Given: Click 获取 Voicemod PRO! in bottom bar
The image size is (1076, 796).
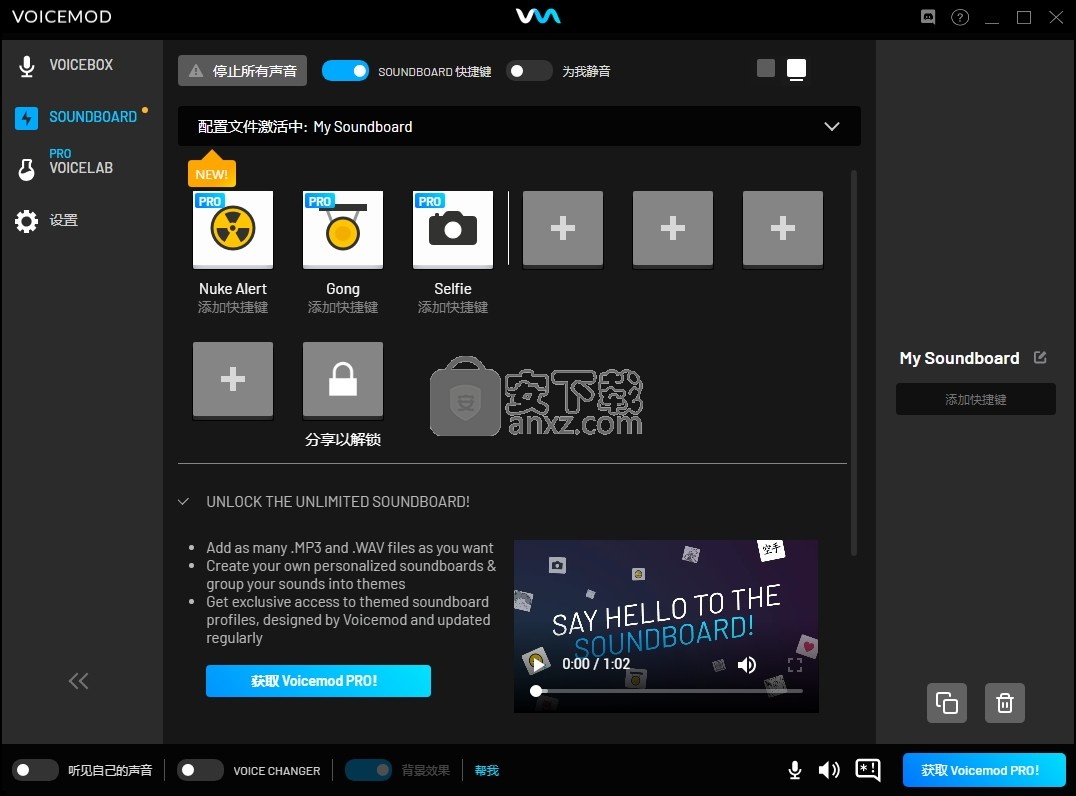Looking at the screenshot, I should pos(984,770).
